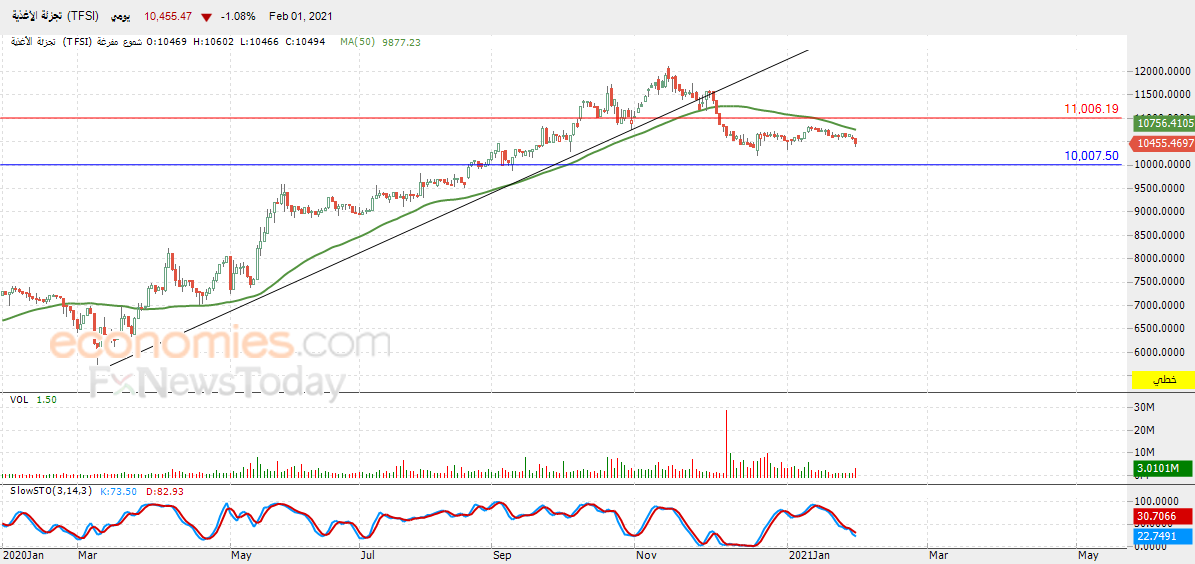Select the yellow خطي linear scale button
This screenshot has height=564, width=1195.
[x=1163, y=379]
